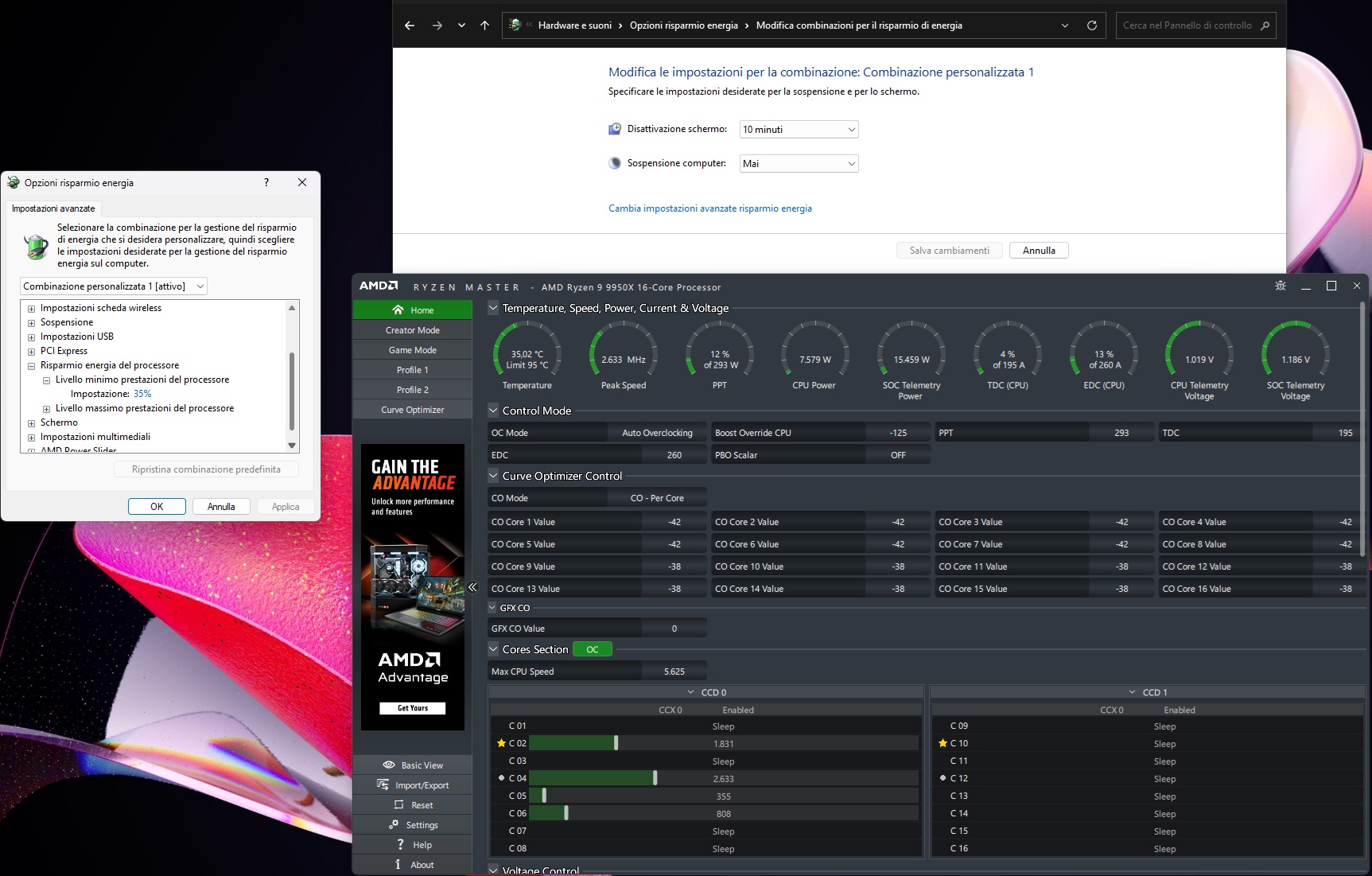Image resolution: width=1372 pixels, height=876 pixels.
Task: Select the Impostazioni avanzate tab
Action: [x=53, y=208]
